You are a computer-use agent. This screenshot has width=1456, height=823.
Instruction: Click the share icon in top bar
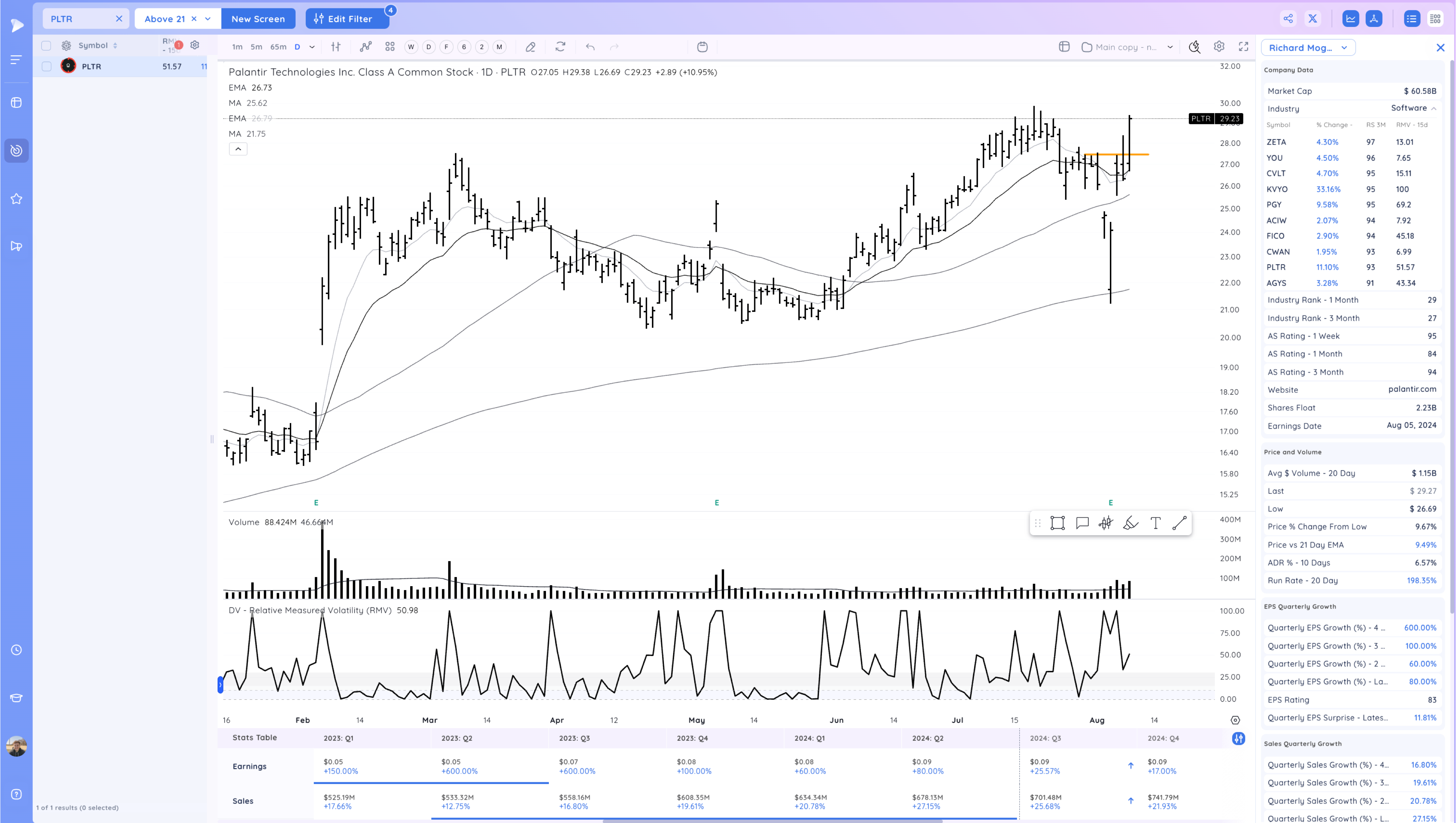point(1287,19)
